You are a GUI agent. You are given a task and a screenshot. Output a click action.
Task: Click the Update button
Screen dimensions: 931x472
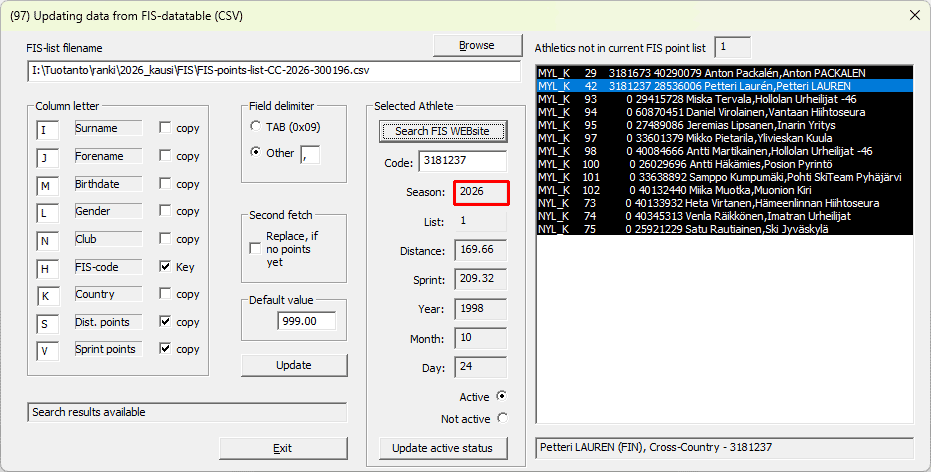coord(293,365)
